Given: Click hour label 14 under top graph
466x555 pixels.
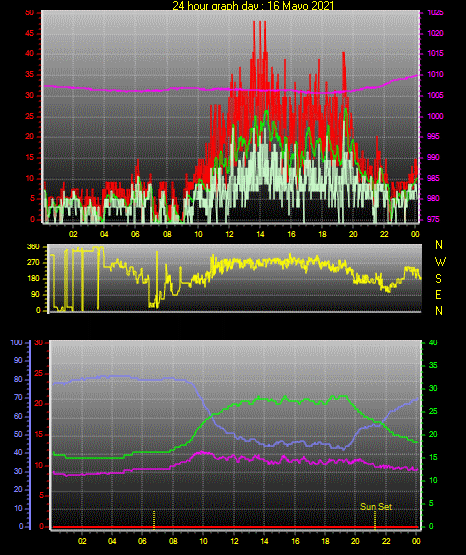Looking at the screenshot, I should point(260,234).
